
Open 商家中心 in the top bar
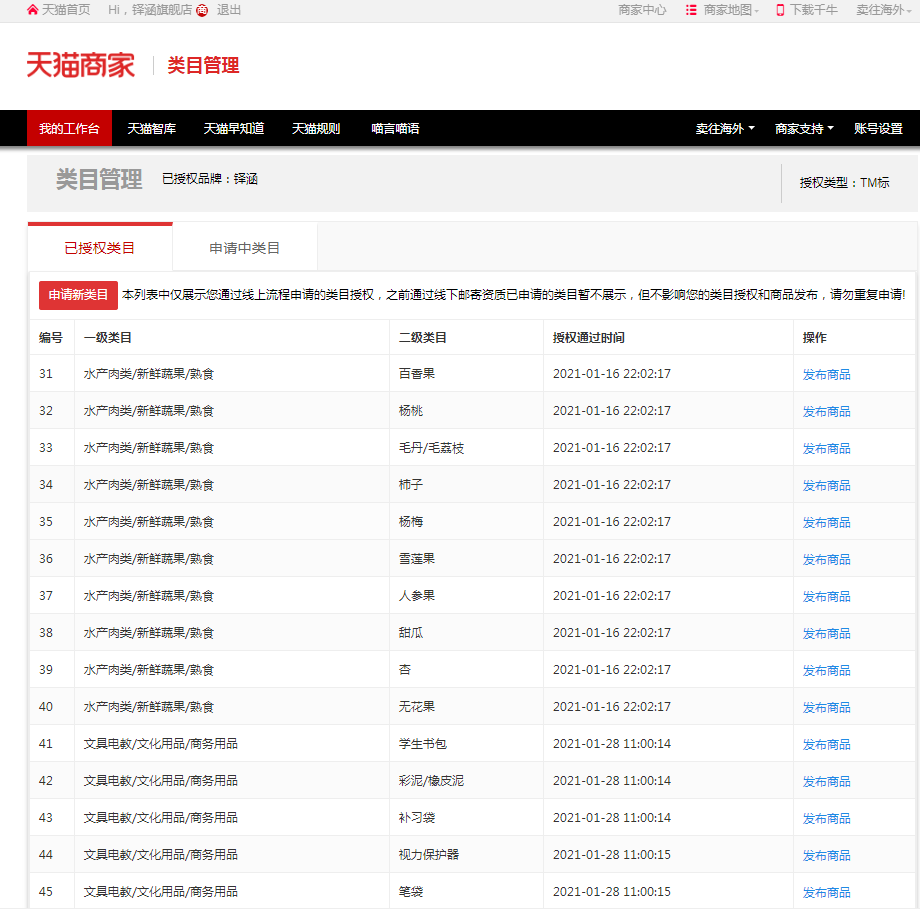[x=642, y=10]
